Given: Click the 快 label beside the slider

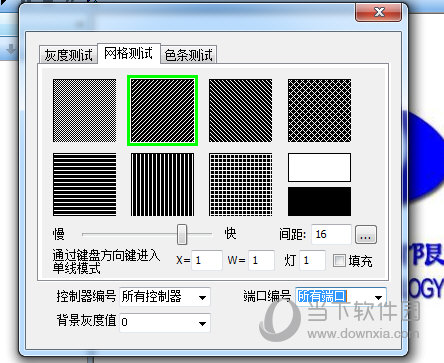Looking at the screenshot, I should click(x=230, y=233).
